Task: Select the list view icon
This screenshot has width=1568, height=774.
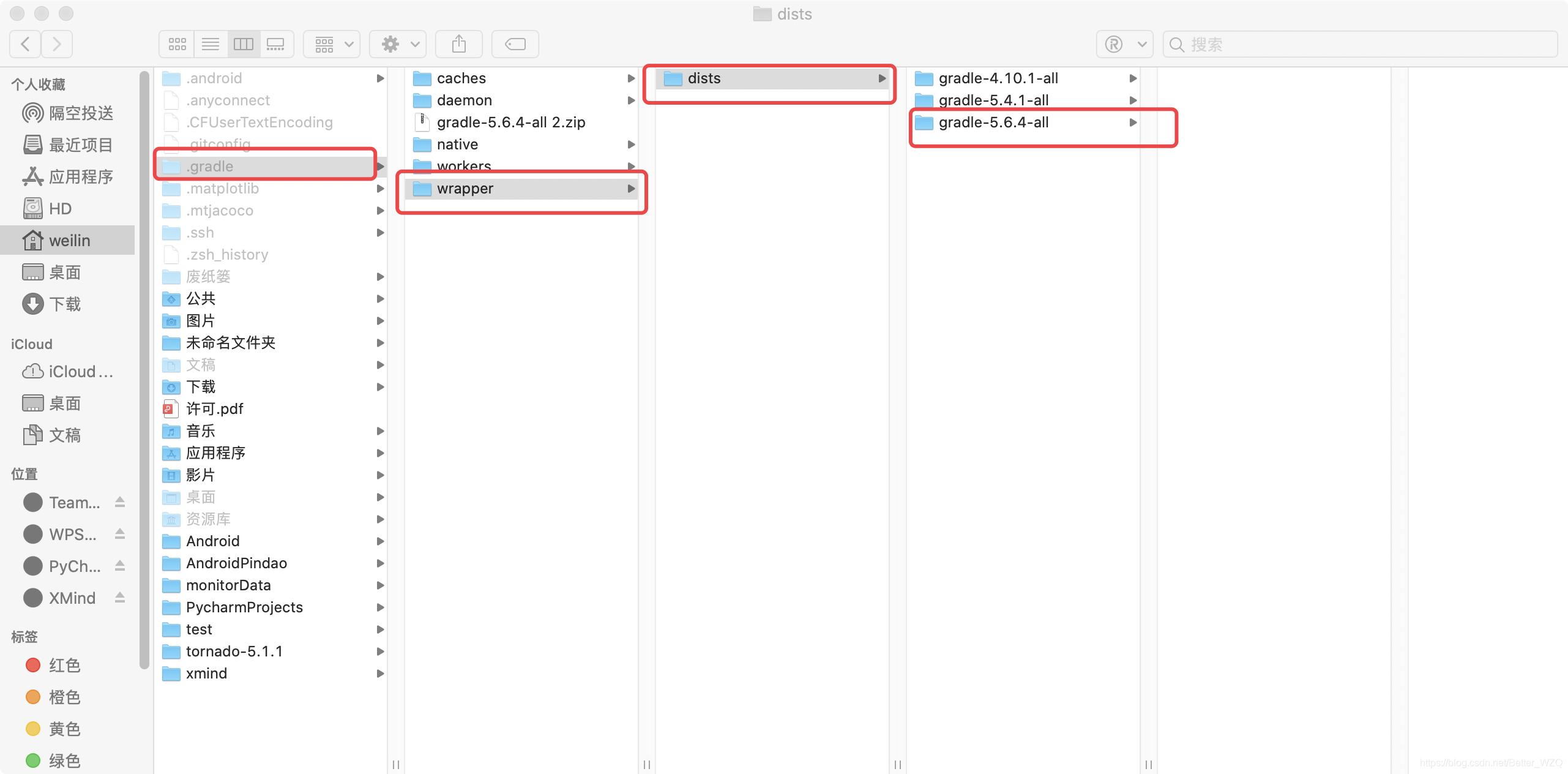Action: pos(211,44)
